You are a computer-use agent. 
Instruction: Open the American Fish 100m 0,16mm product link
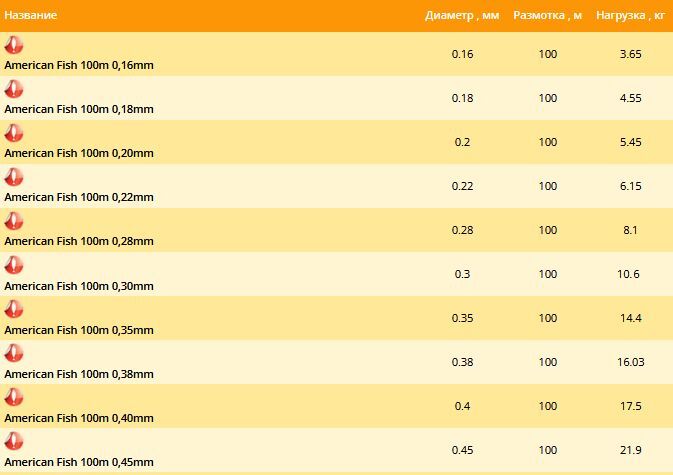point(79,65)
